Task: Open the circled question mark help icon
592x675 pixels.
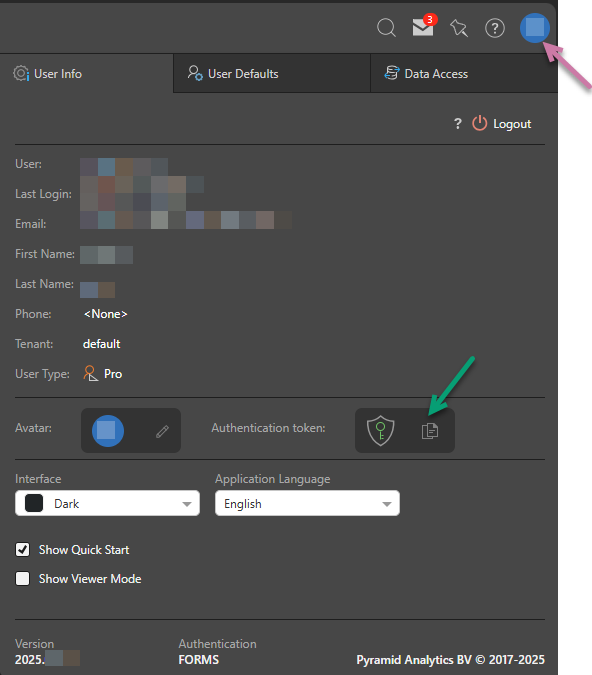Action: [495, 28]
